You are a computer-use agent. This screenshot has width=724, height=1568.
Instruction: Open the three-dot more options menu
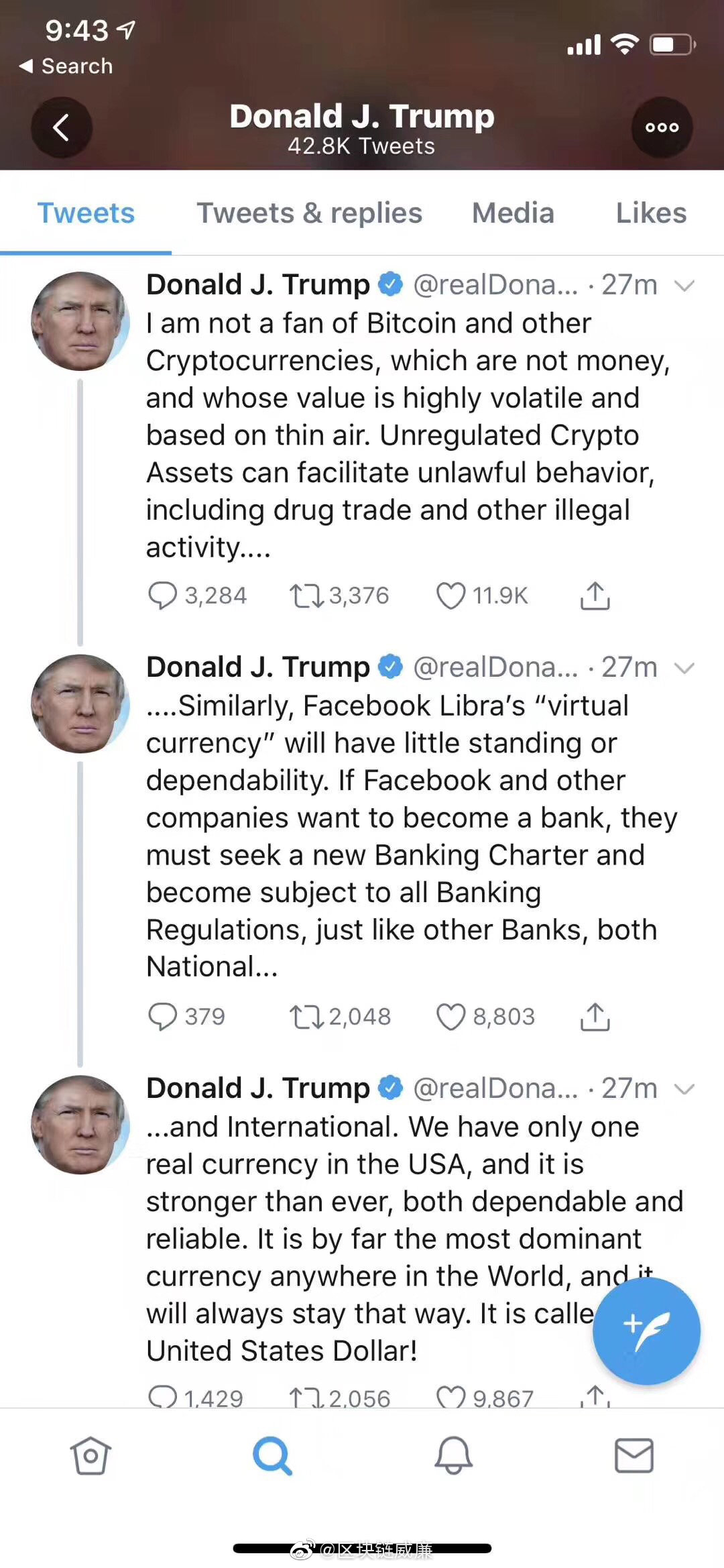[662, 127]
